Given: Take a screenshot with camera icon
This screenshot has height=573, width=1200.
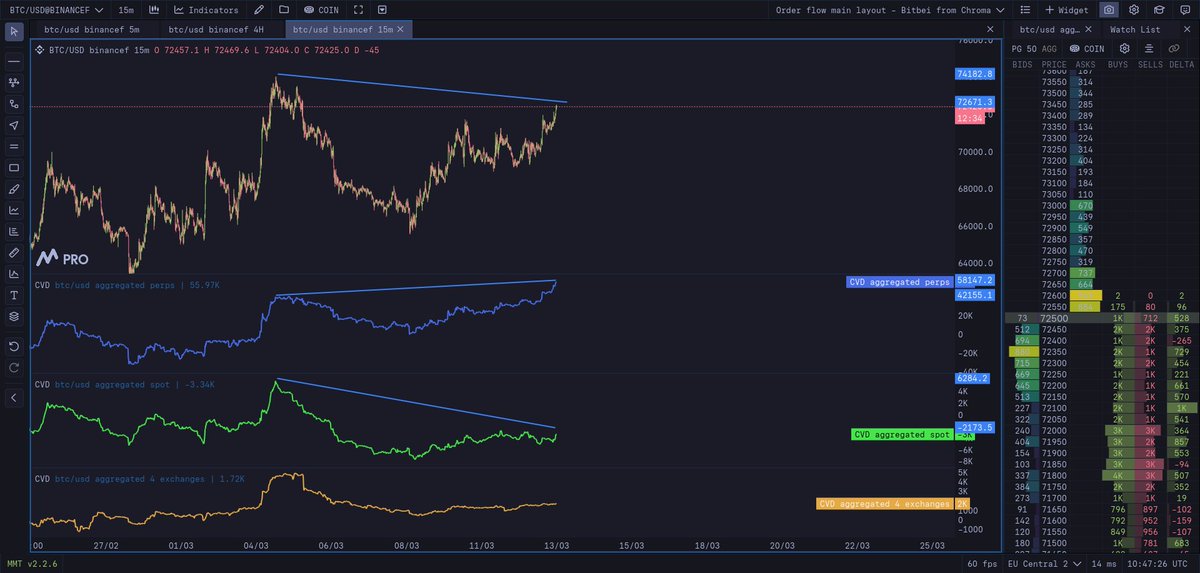Looking at the screenshot, I should [x=1108, y=9].
